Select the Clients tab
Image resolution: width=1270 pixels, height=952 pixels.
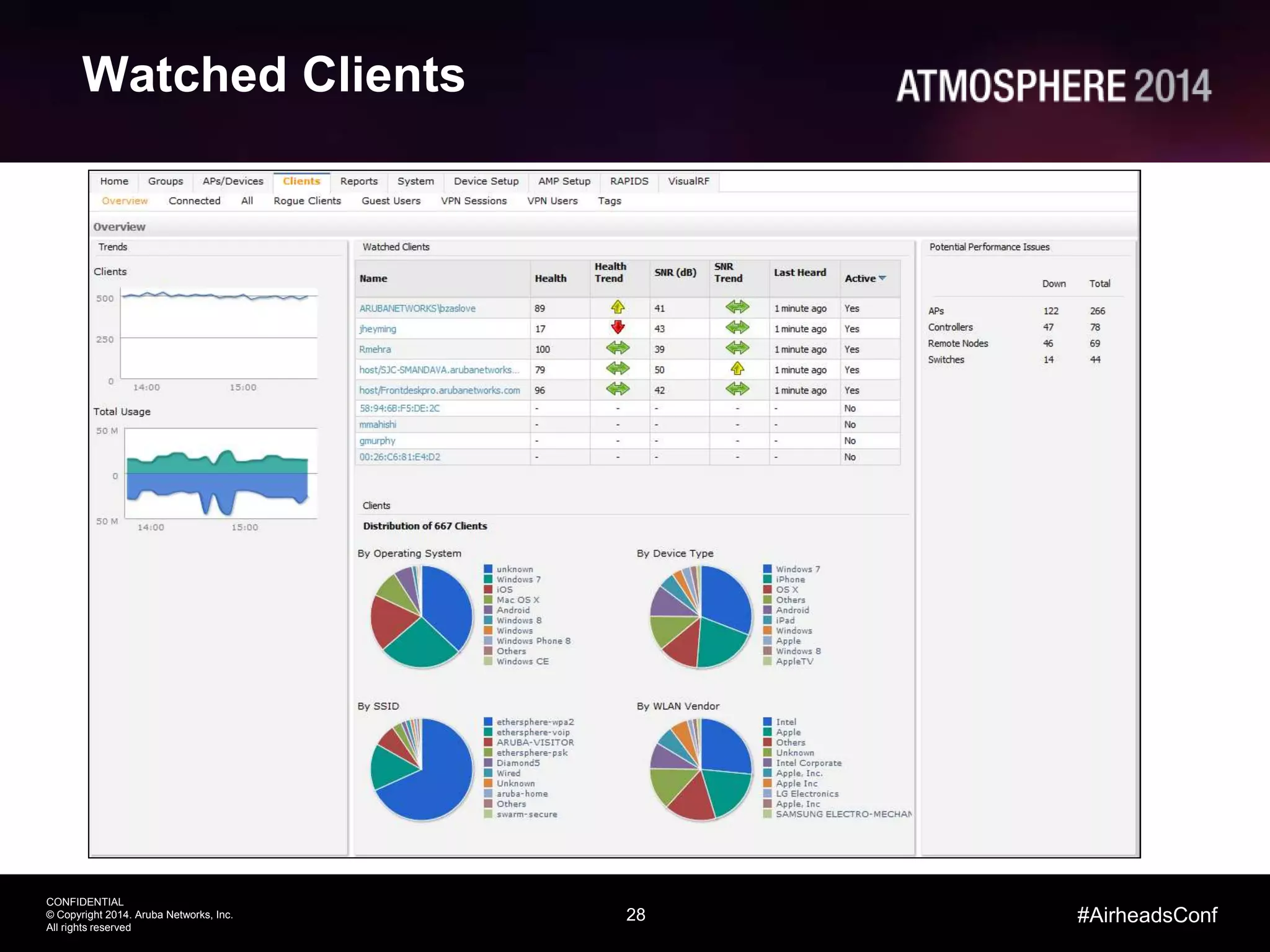301,181
